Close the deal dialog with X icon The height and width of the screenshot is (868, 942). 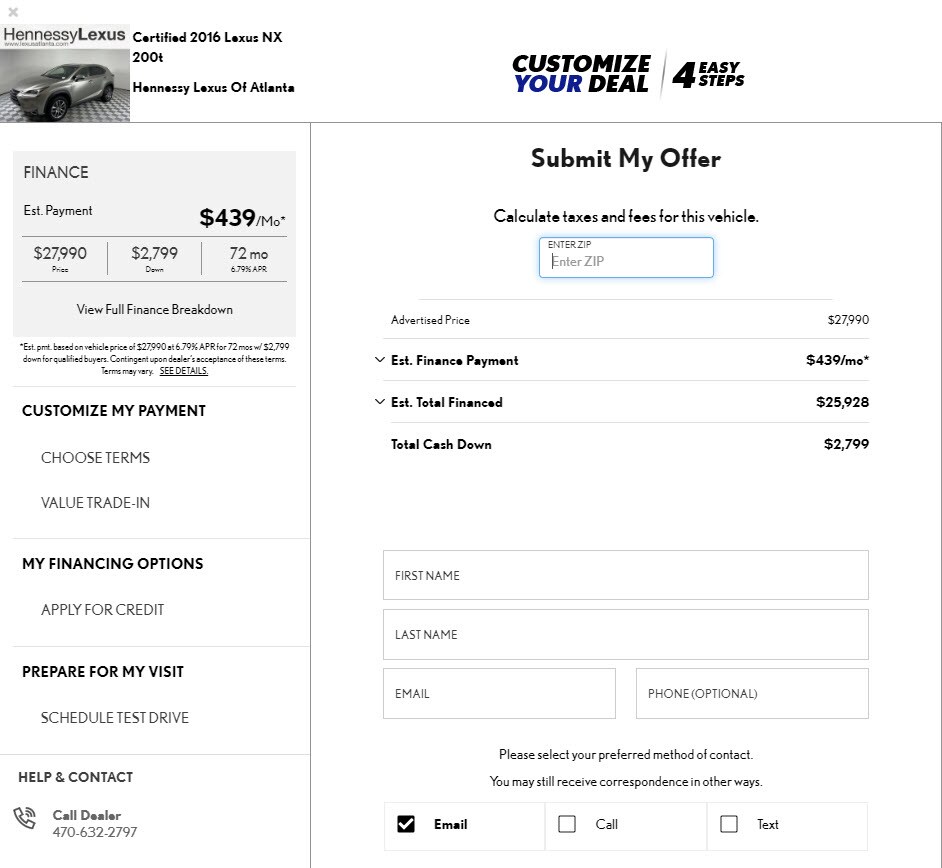click(x=13, y=11)
